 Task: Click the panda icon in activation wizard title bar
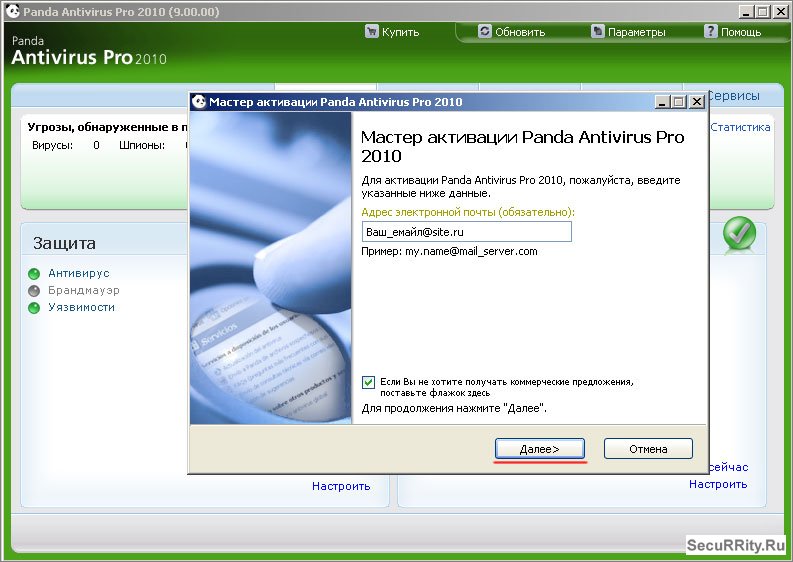(x=199, y=102)
